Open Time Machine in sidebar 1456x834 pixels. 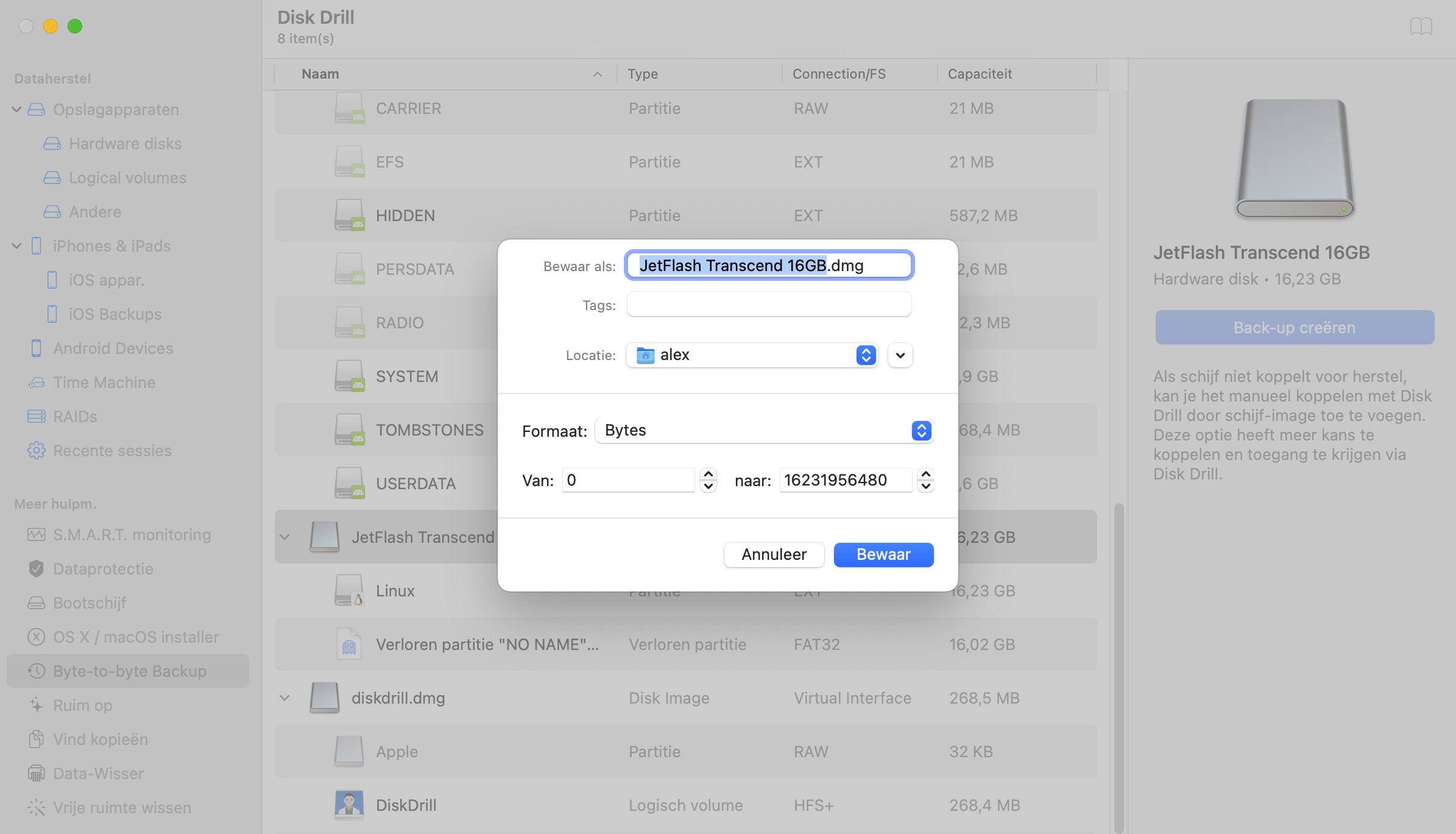[x=128, y=383]
